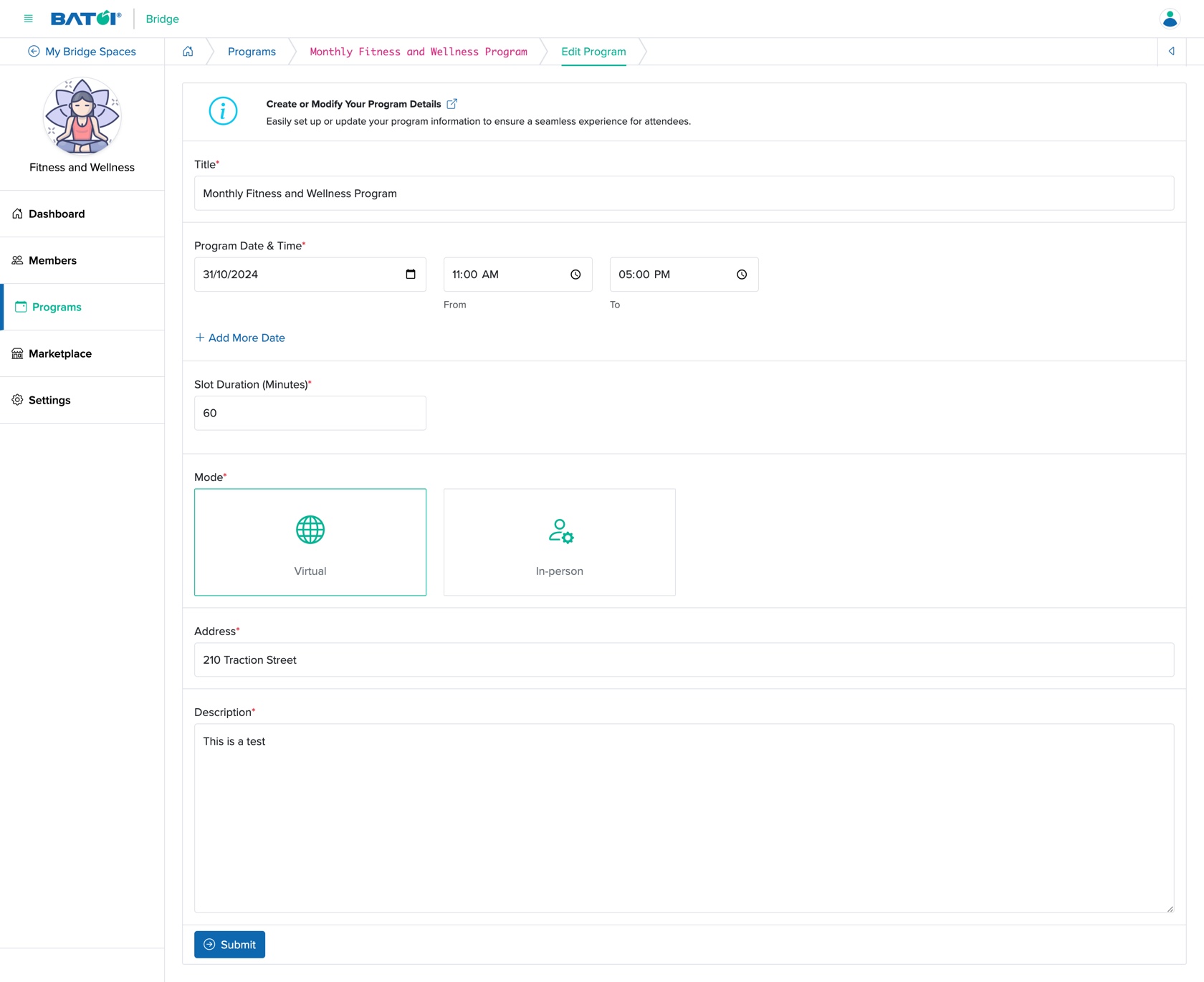Grab the Description textarea resize handle
The image size is (1204, 982).
pos(1170,909)
